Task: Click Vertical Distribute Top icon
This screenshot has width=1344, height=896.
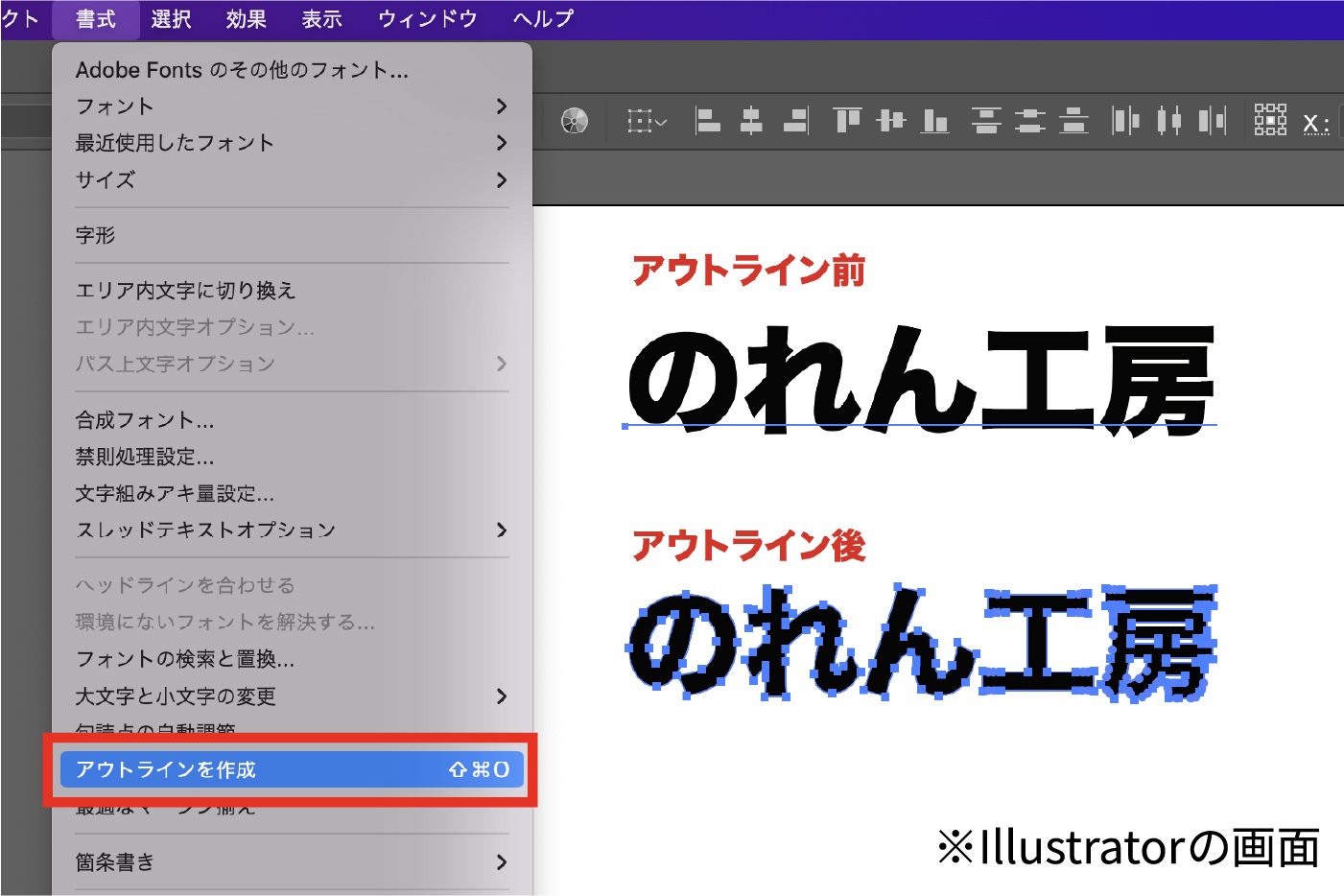Action: [986, 121]
